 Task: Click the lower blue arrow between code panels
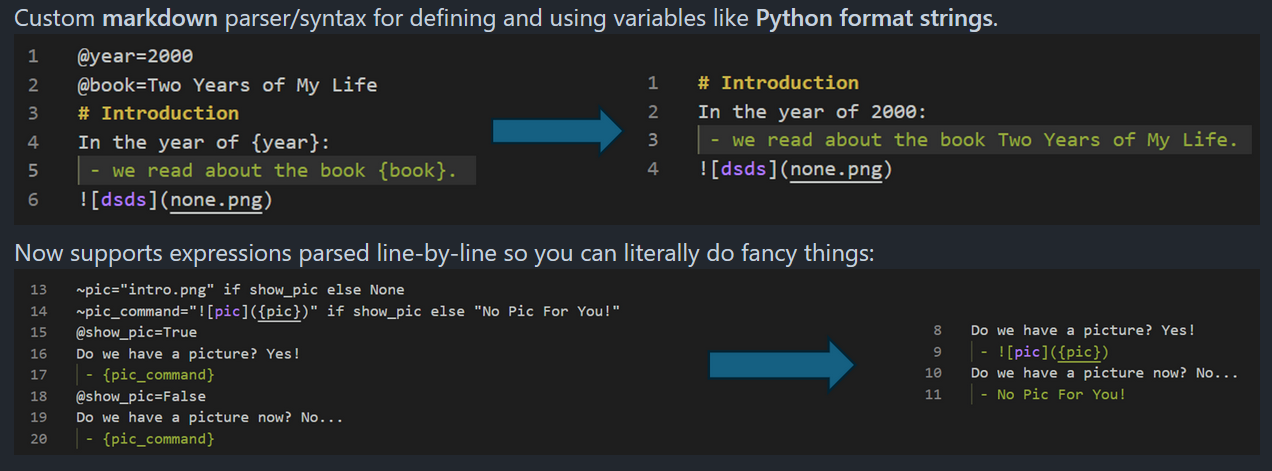pos(781,364)
